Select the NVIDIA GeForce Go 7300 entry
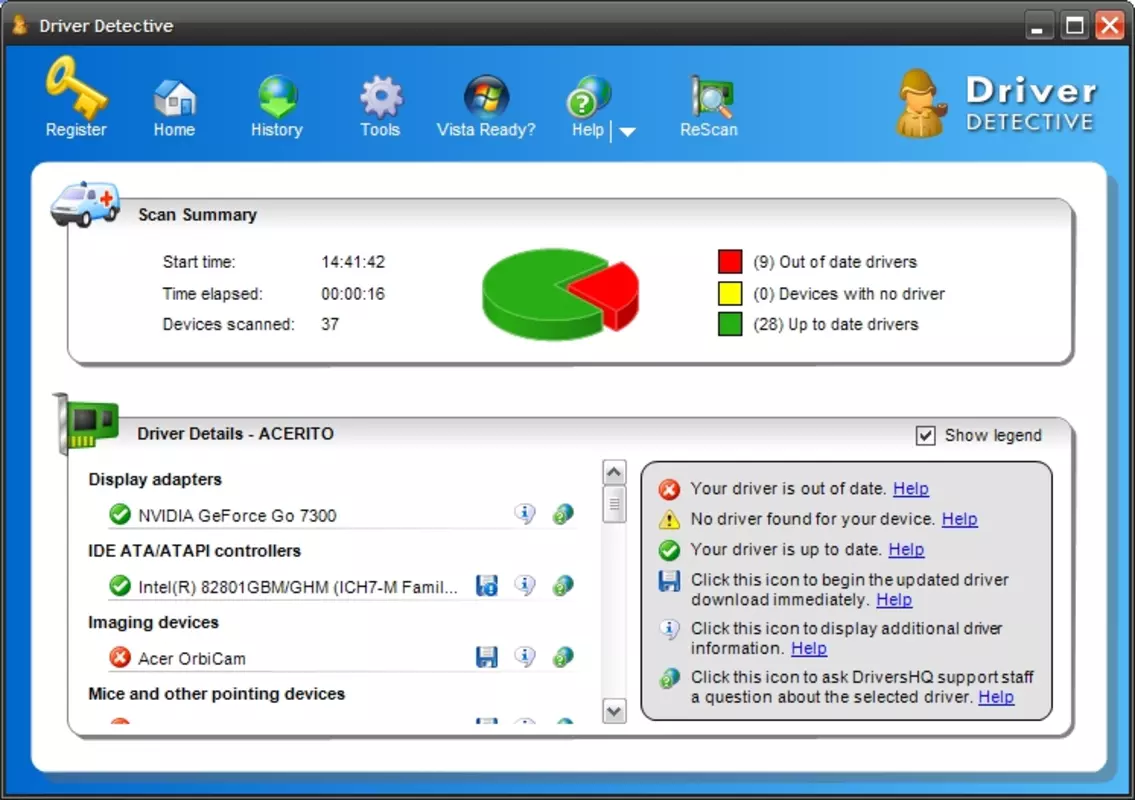 (237, 515)
